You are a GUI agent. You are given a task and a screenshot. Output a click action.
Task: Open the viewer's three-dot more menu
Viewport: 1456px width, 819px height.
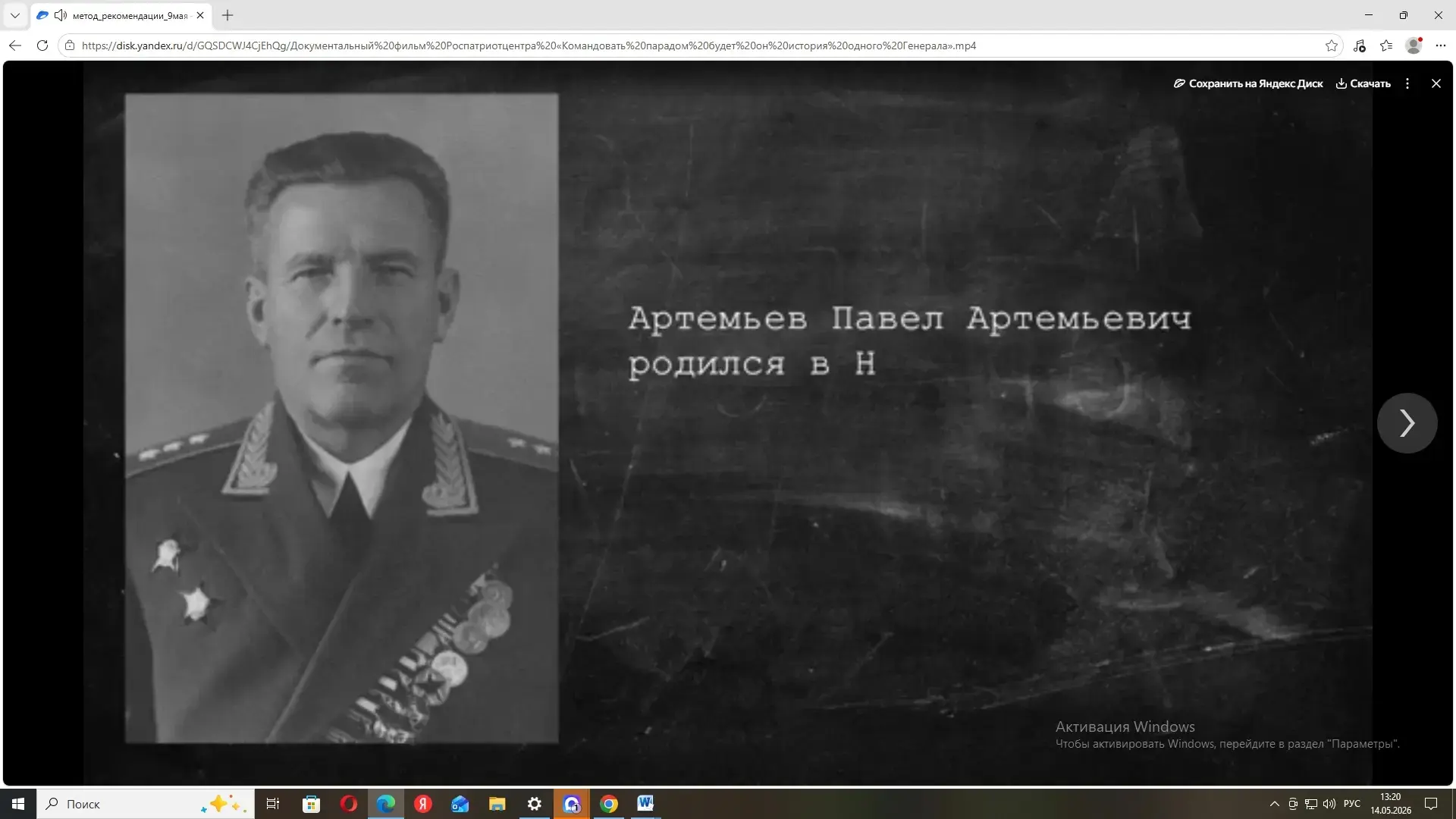[x=1407, y=83]
